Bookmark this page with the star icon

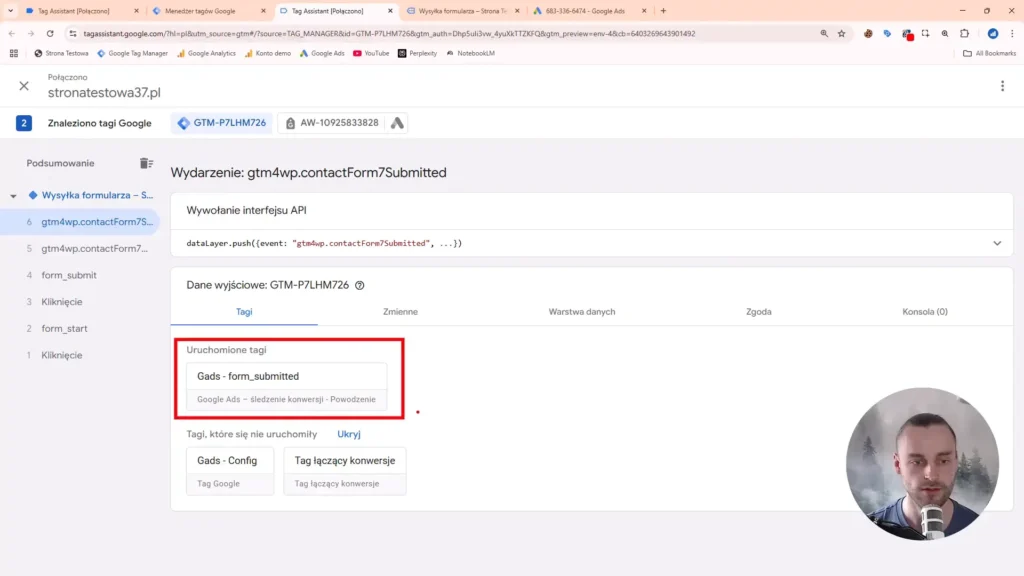coord(842,33)
